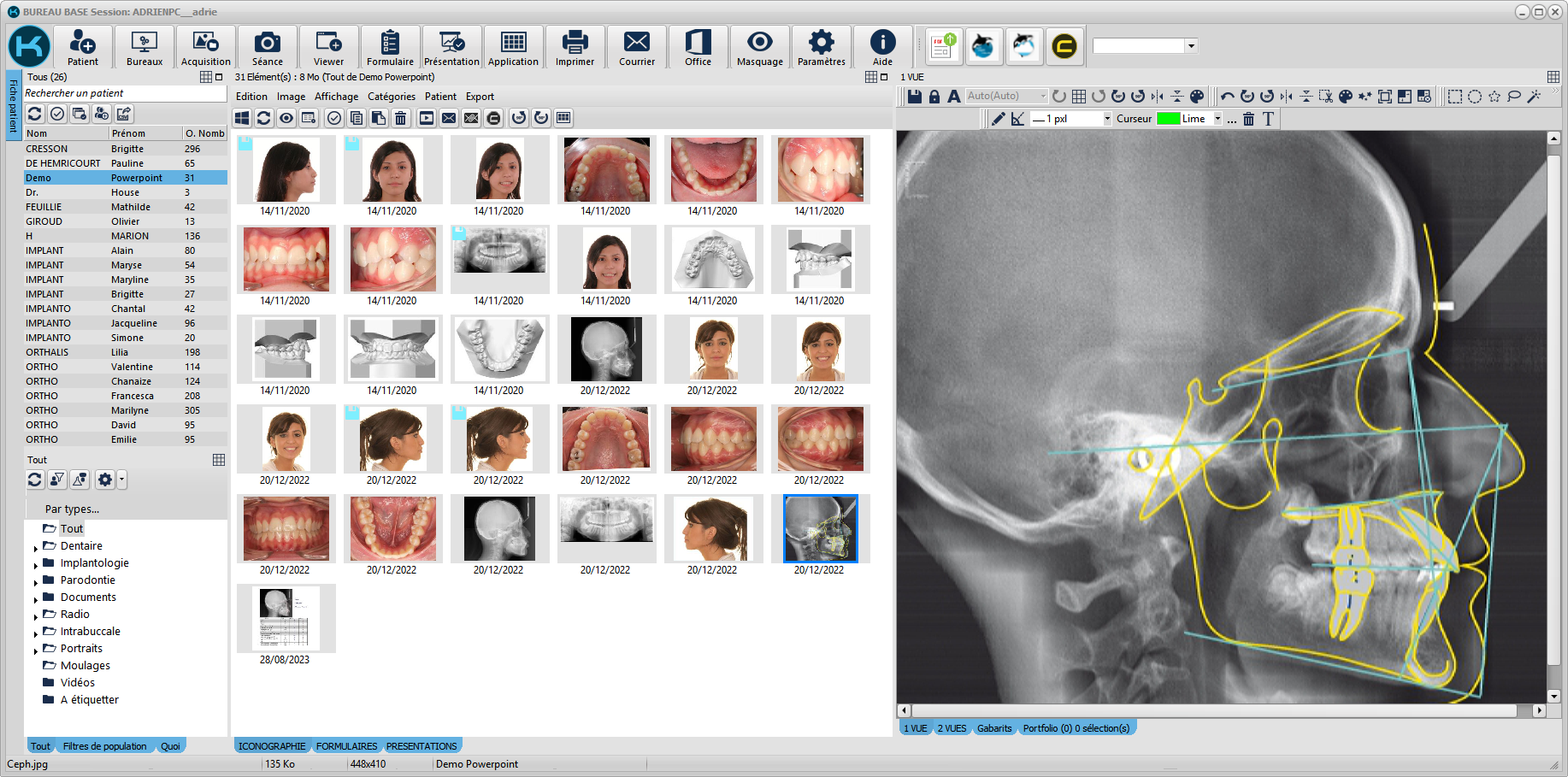1568x777 pixels.
Task: Click the 2 VUES button
Action: pos(952,728)
